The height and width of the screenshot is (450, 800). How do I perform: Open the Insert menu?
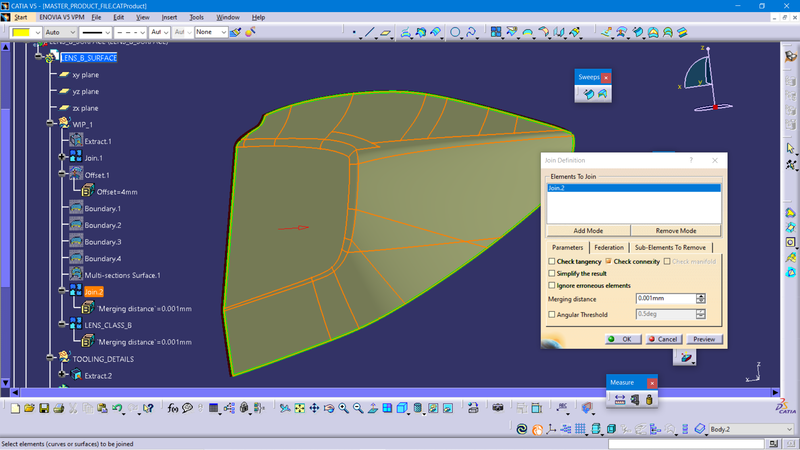click(169, 17)
